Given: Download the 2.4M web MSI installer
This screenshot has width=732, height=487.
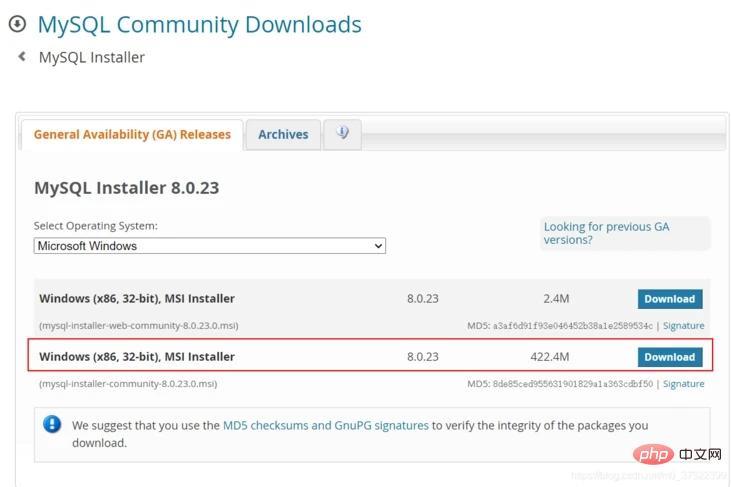Looking at the screenshot, I should 670,299.
